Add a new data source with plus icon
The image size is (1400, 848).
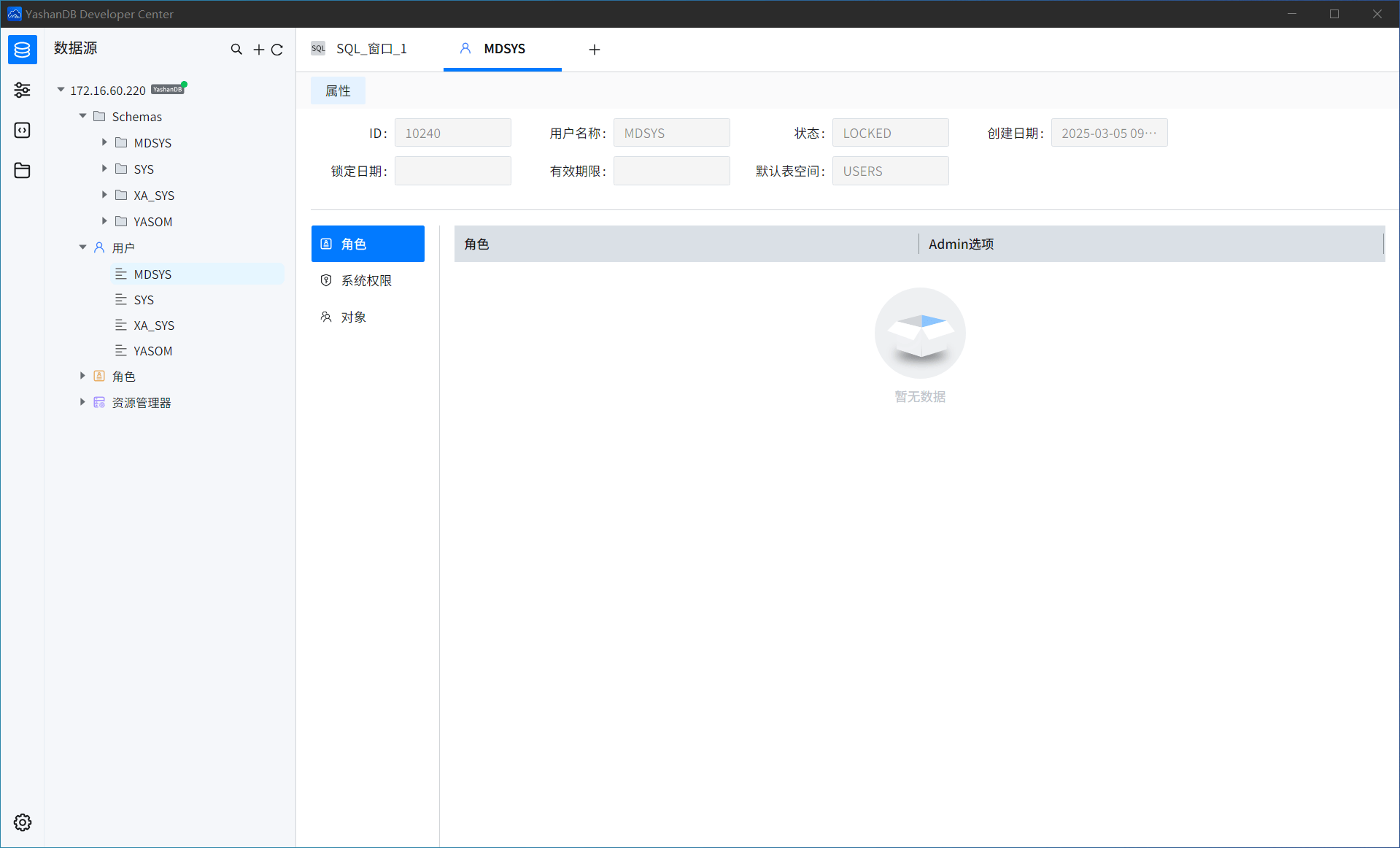pos(258,50)
